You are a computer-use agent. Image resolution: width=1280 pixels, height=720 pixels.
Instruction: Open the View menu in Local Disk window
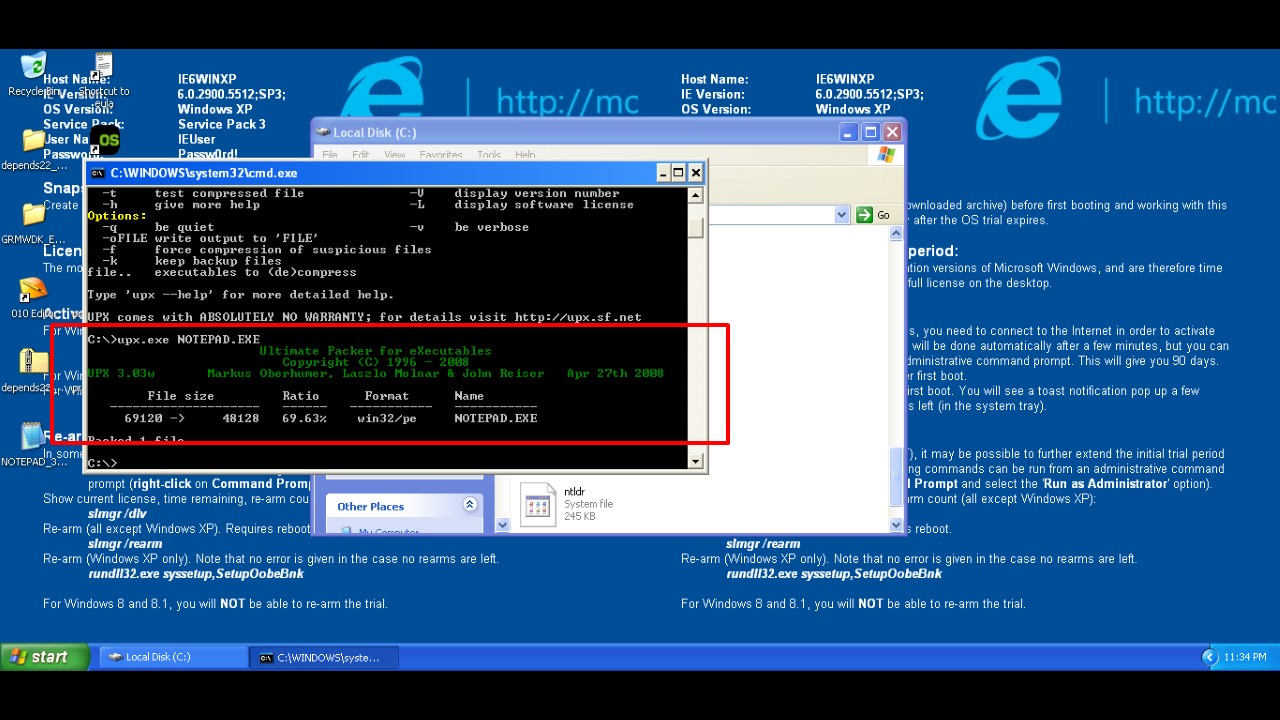pos(395,155)
